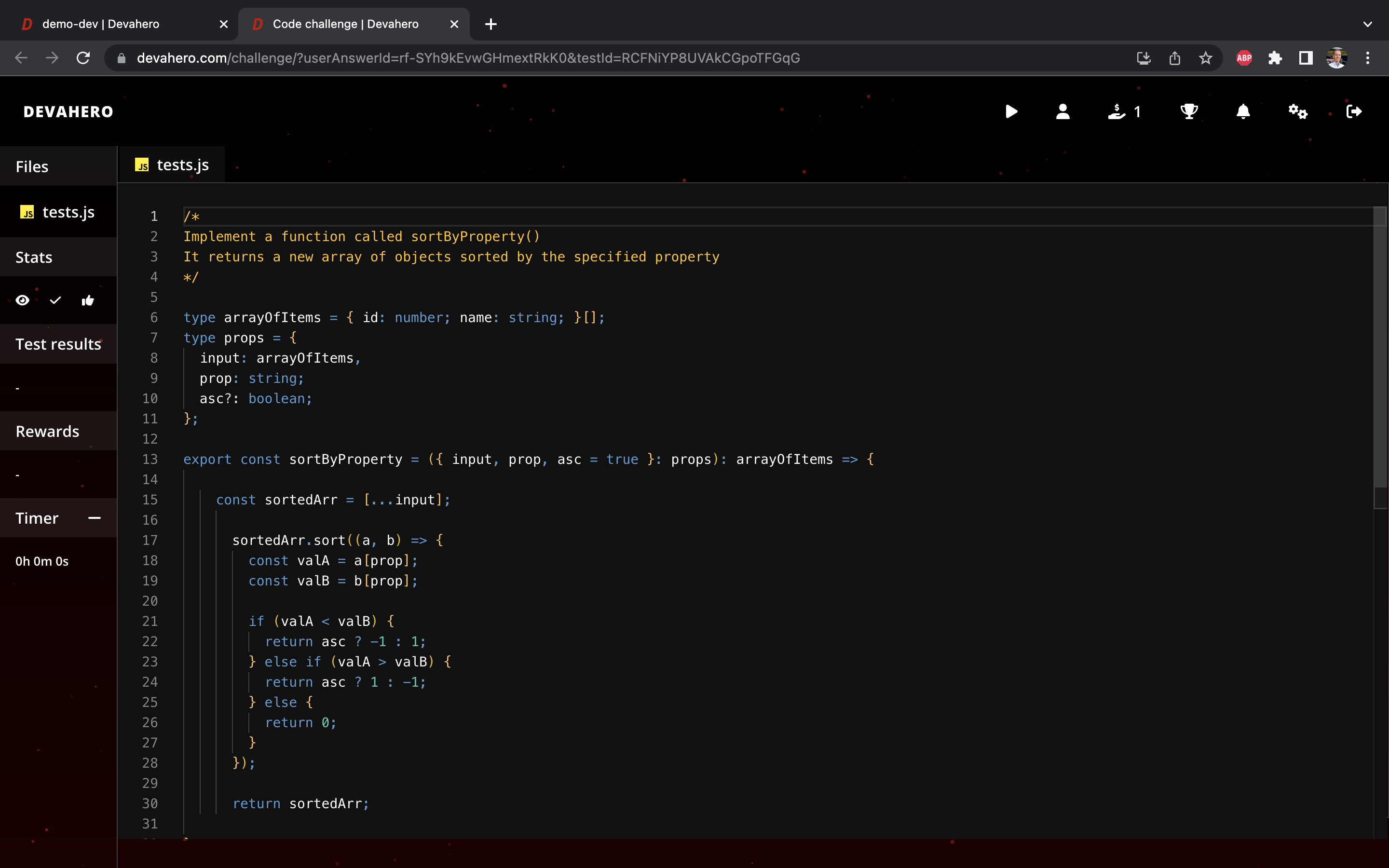The height and width of the screenshot is (868, 1389).
Task: Reload the page
Action: pos(83,58)
